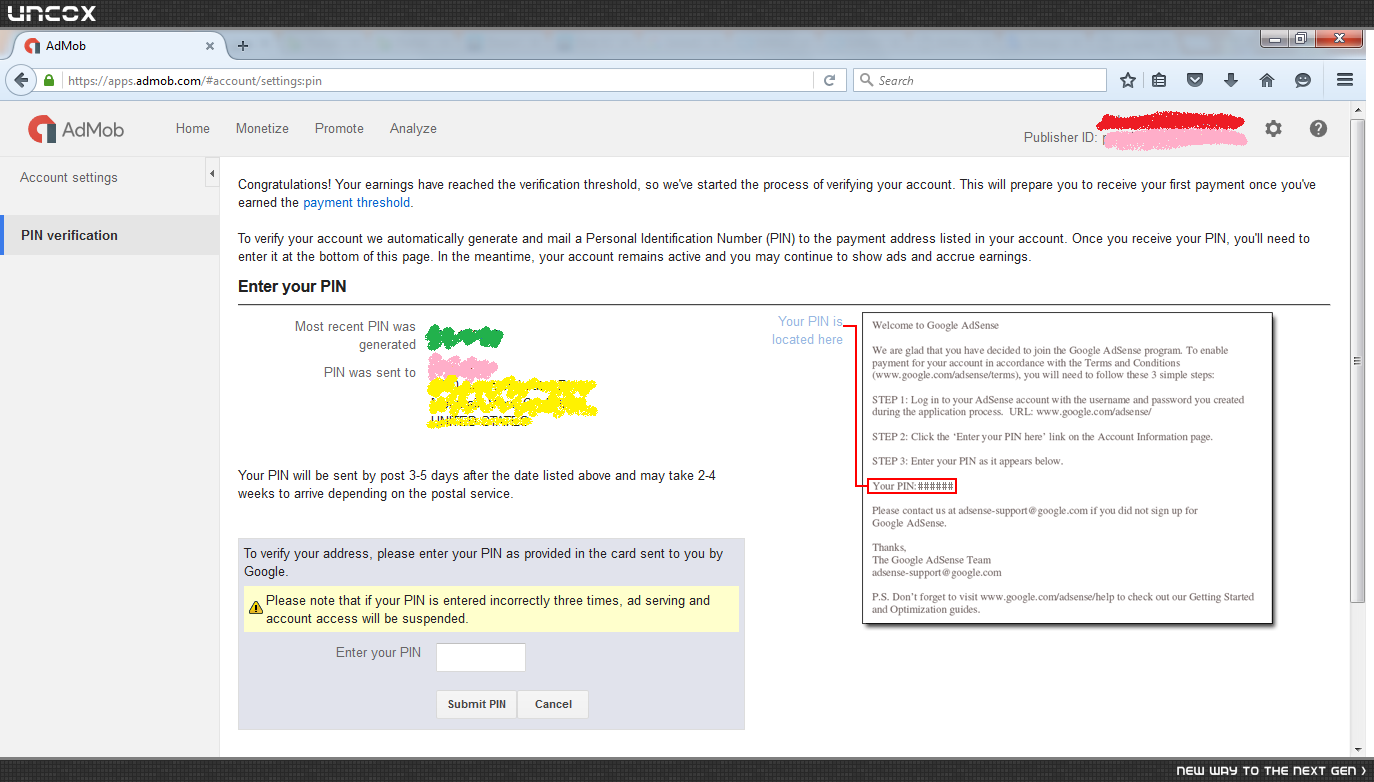The image size is (1374, 782).
Task: Select the AdMob browser tab
Action: (x=120, y=46)
